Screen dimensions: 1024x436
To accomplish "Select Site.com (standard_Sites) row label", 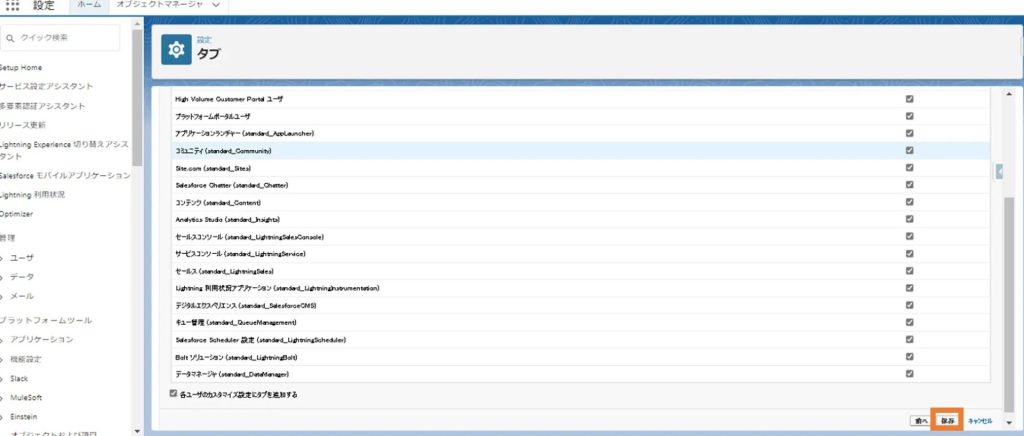I will (x=213, y=168).
